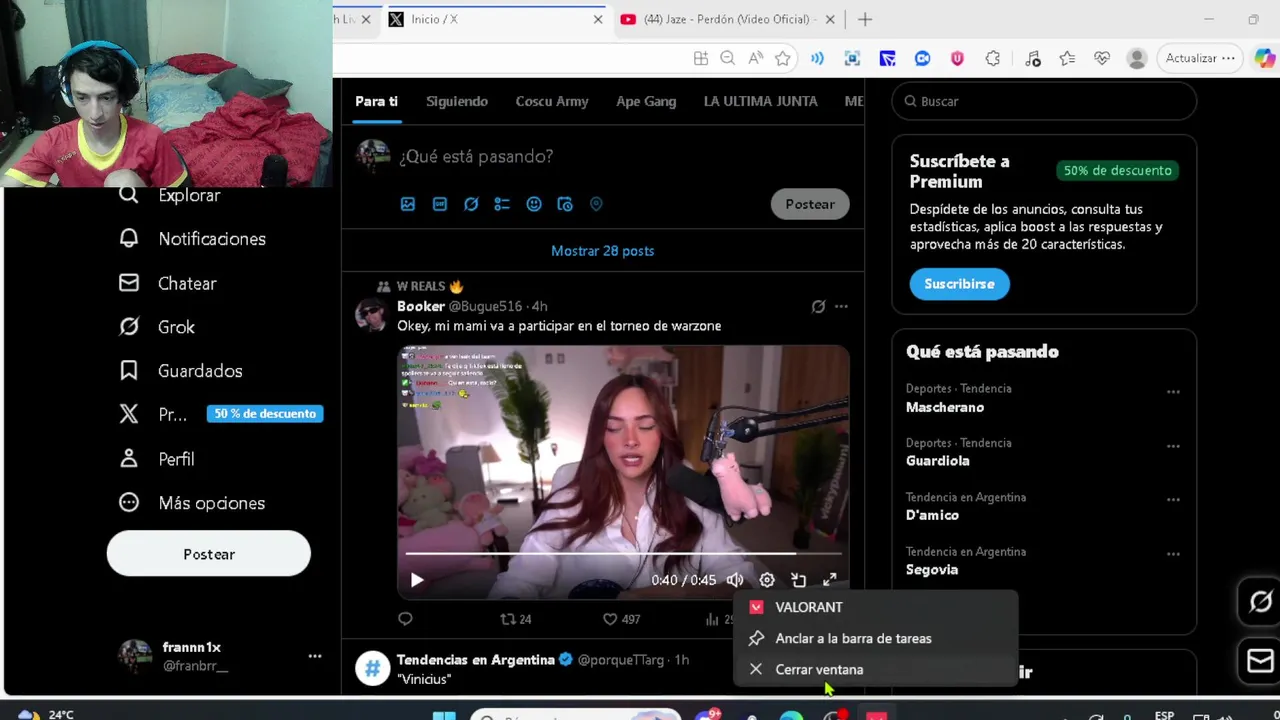Add an image to the new post
Screen dimensions: 1280x720
coord(408,204)
